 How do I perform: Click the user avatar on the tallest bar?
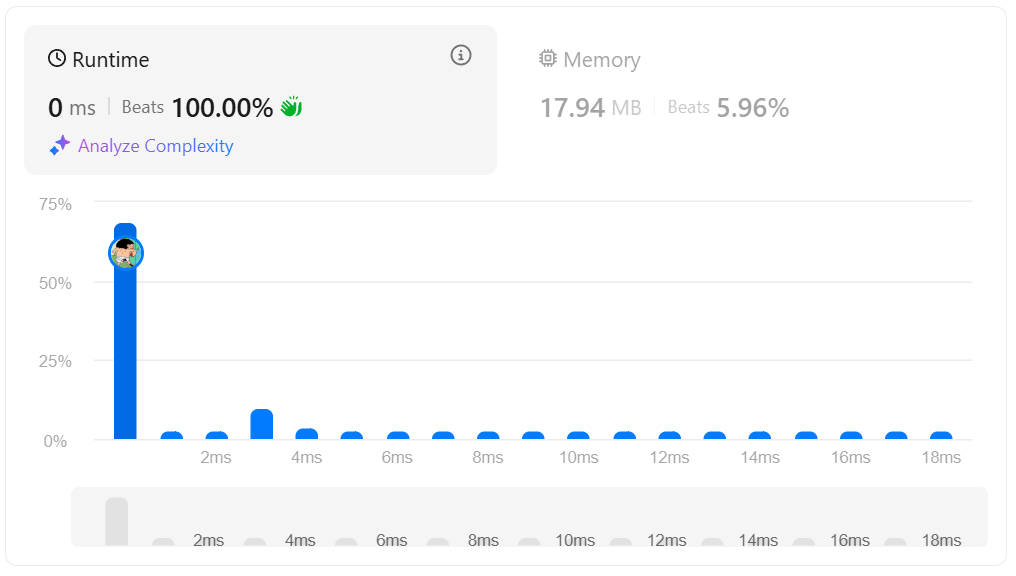(126, 253)
